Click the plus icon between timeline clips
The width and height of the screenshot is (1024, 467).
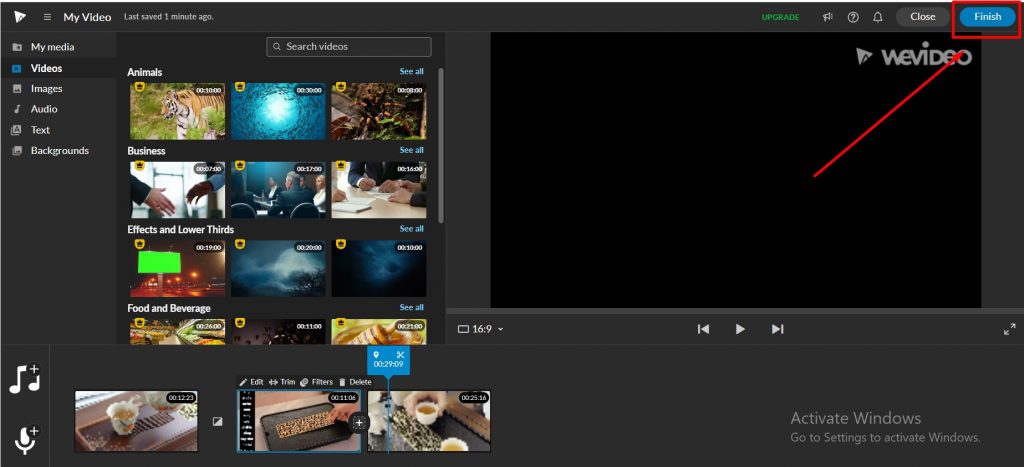[359, 423]
